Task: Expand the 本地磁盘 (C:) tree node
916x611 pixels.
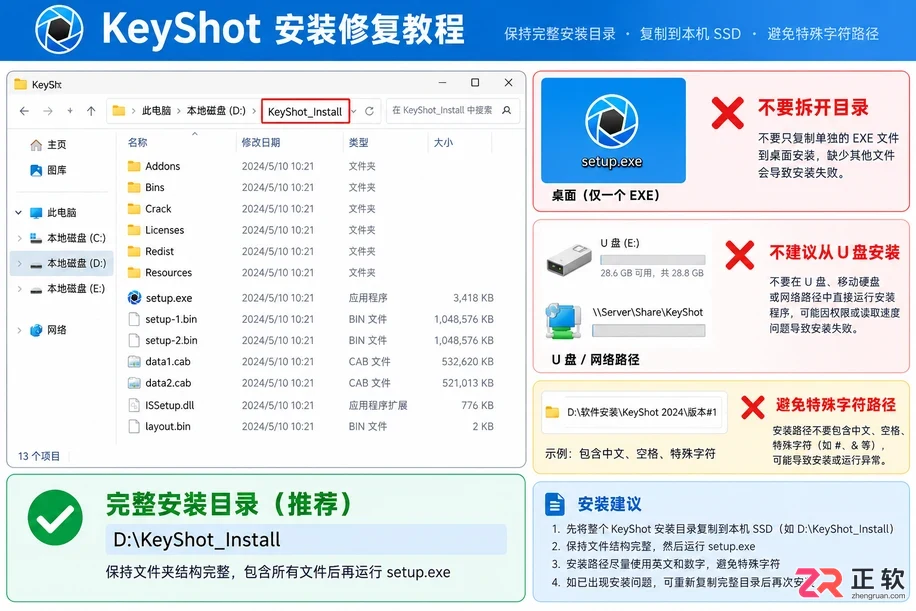Action: coord(19,238)
